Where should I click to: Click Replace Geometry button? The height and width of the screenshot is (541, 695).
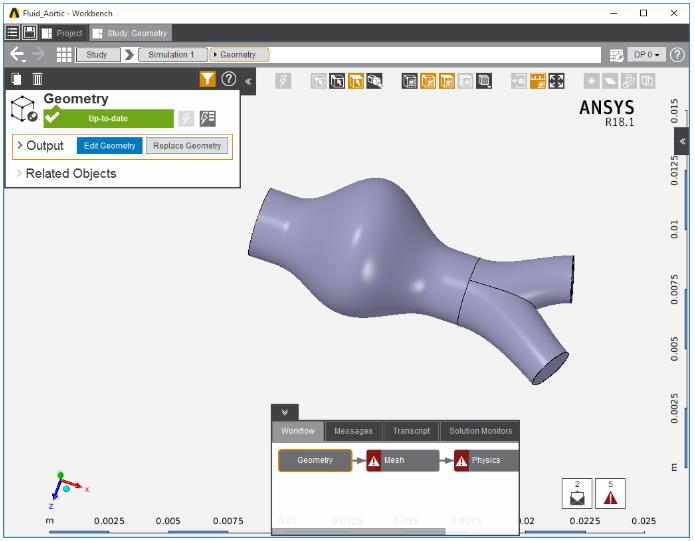tap(187, 146)
